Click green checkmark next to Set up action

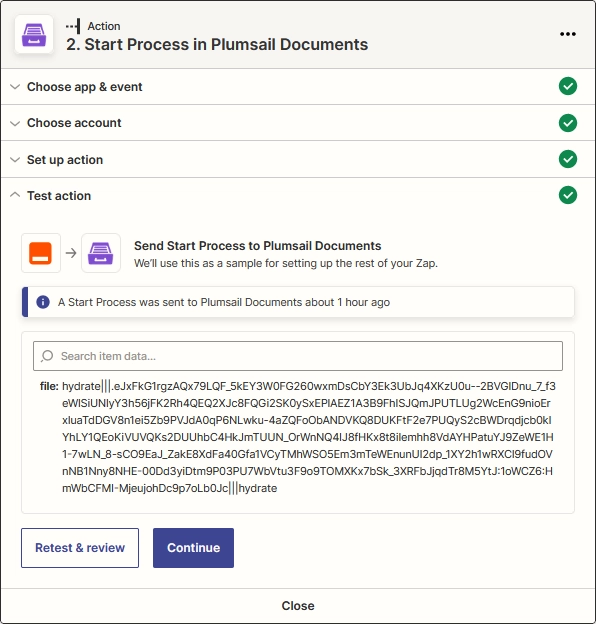point(568,159)
